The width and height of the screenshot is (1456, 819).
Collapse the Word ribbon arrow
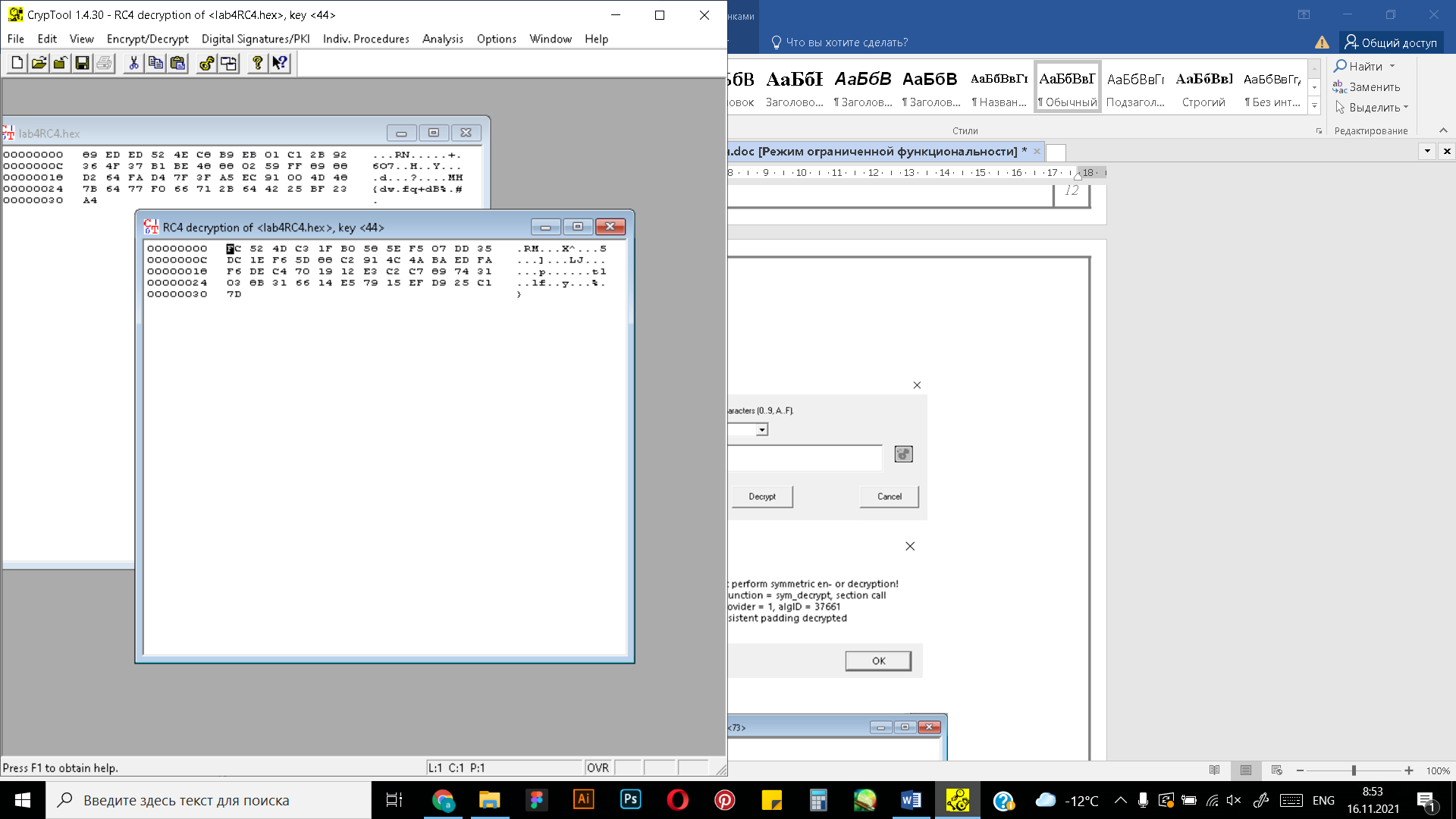(x=1443, y=130)
